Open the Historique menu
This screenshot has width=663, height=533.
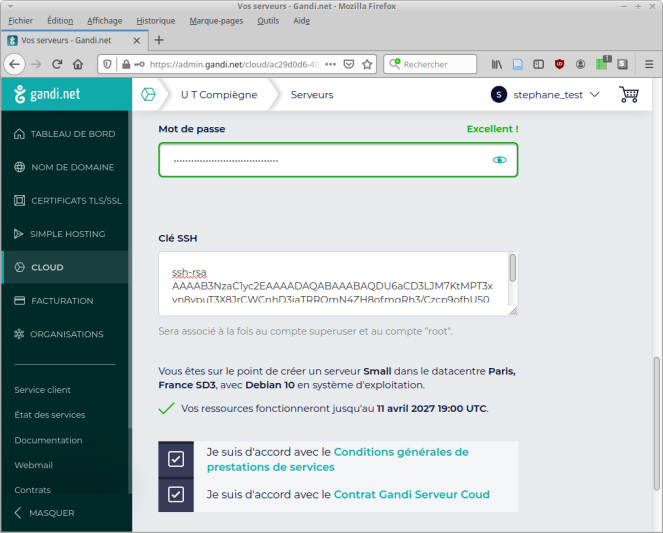156,21
